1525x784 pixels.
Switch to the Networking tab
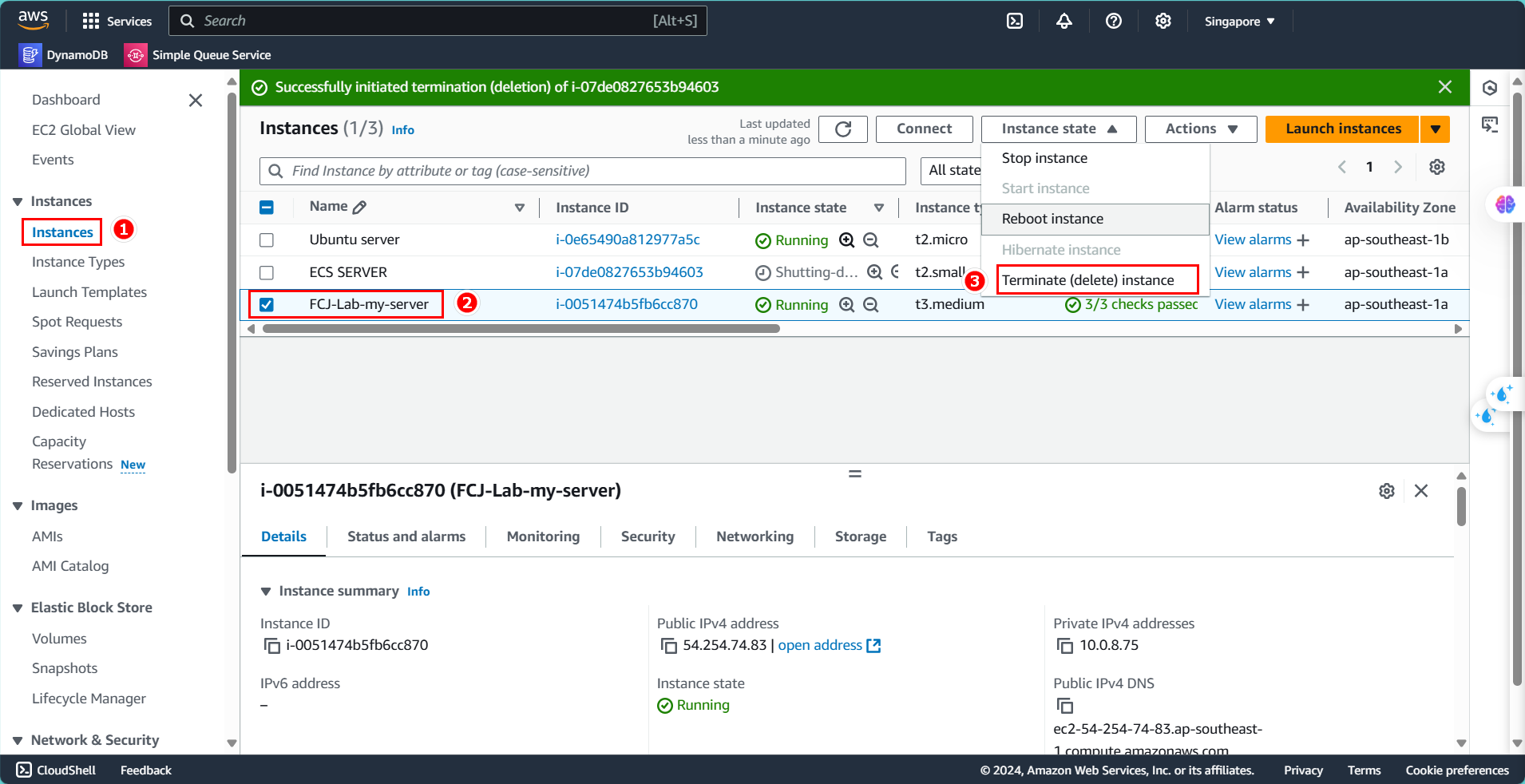(x=755, y=537)
